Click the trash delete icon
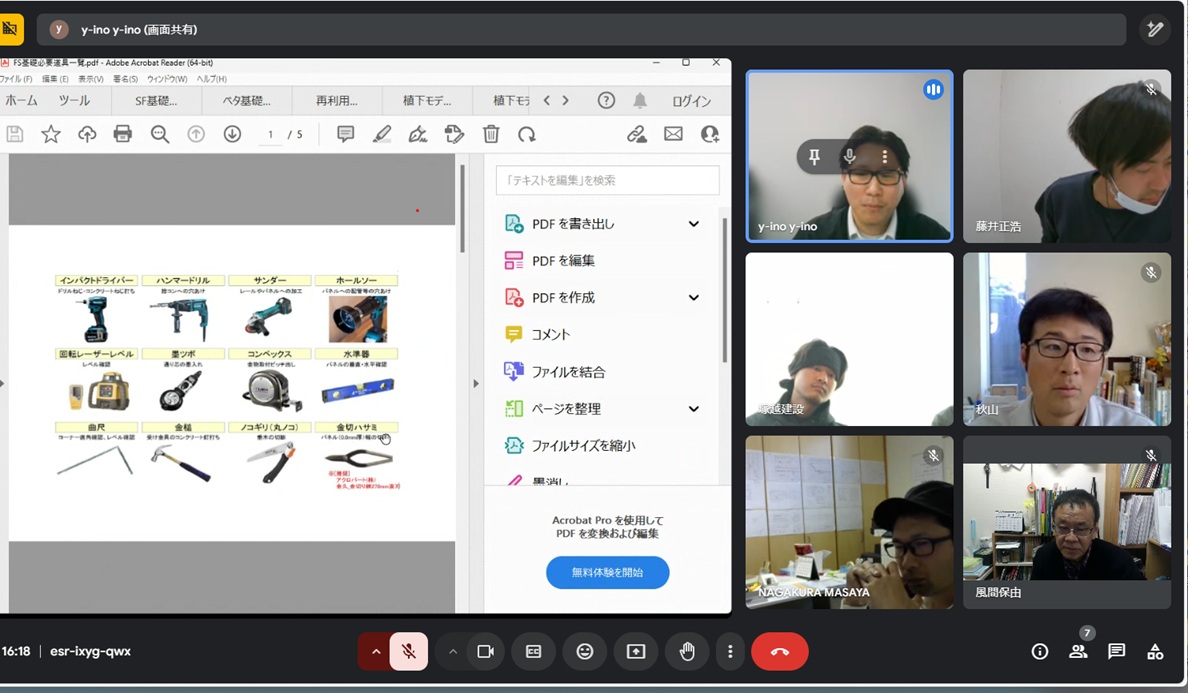 [491, 134]
